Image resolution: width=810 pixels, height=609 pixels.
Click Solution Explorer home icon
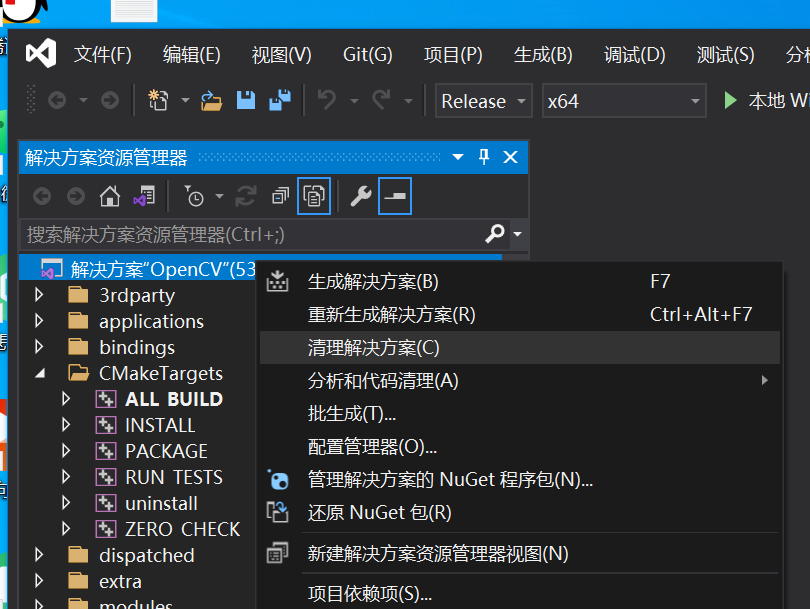click(x=110, y=196)
